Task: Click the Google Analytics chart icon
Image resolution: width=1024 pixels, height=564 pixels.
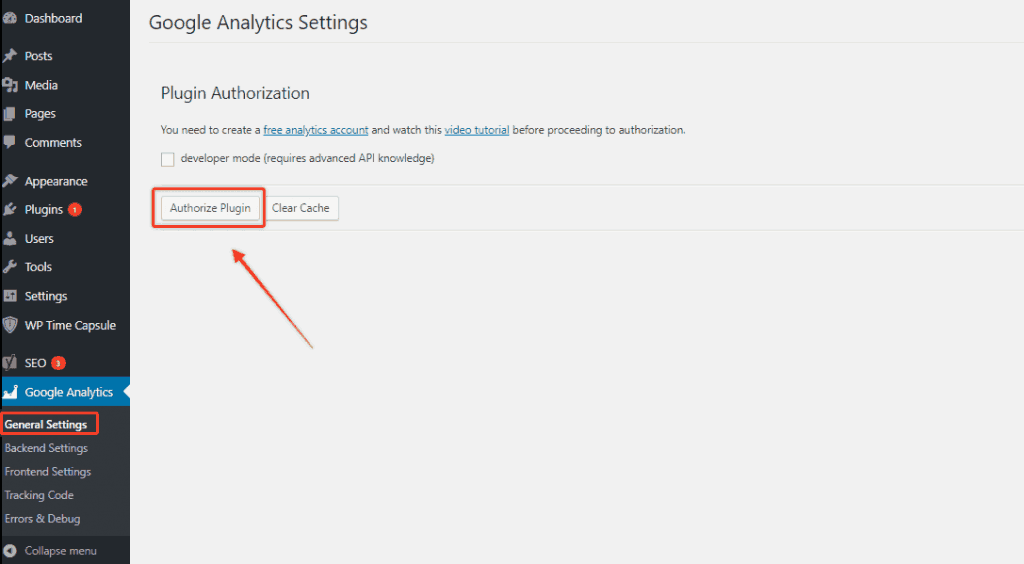Action: click(10, 392)
